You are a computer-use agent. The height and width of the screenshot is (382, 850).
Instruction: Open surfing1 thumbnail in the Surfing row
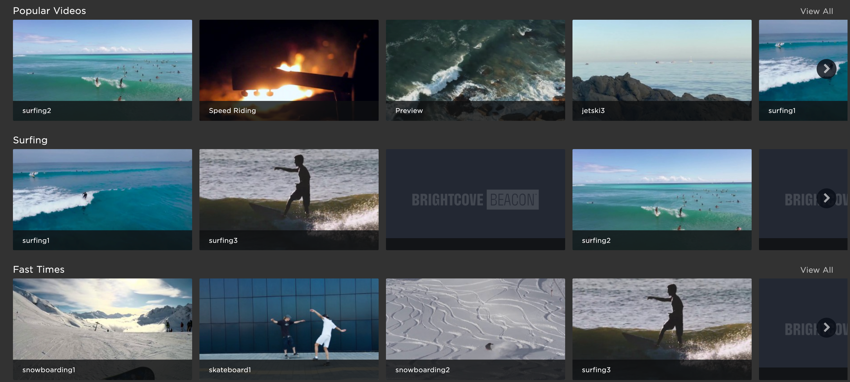tap(102, 199)
